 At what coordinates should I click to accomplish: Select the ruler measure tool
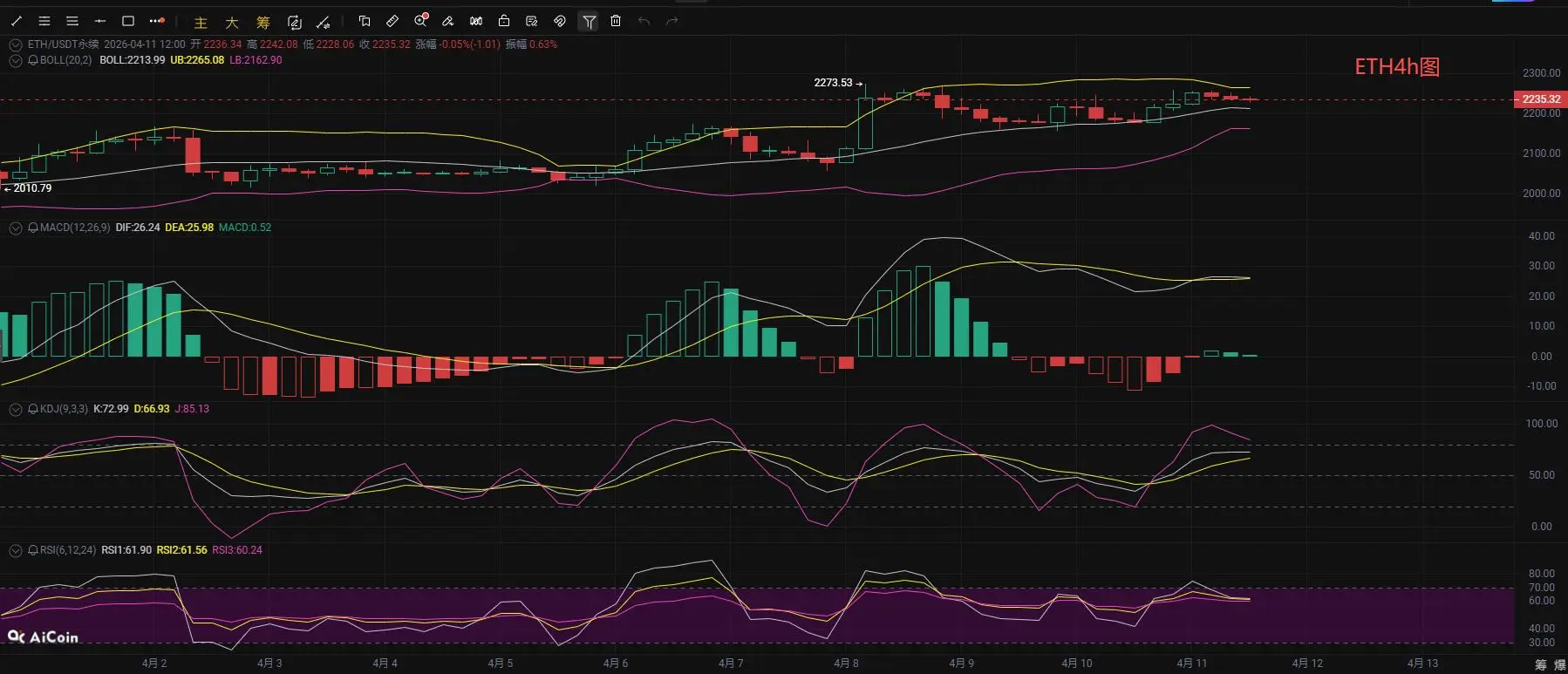click(x=392, y=21)
